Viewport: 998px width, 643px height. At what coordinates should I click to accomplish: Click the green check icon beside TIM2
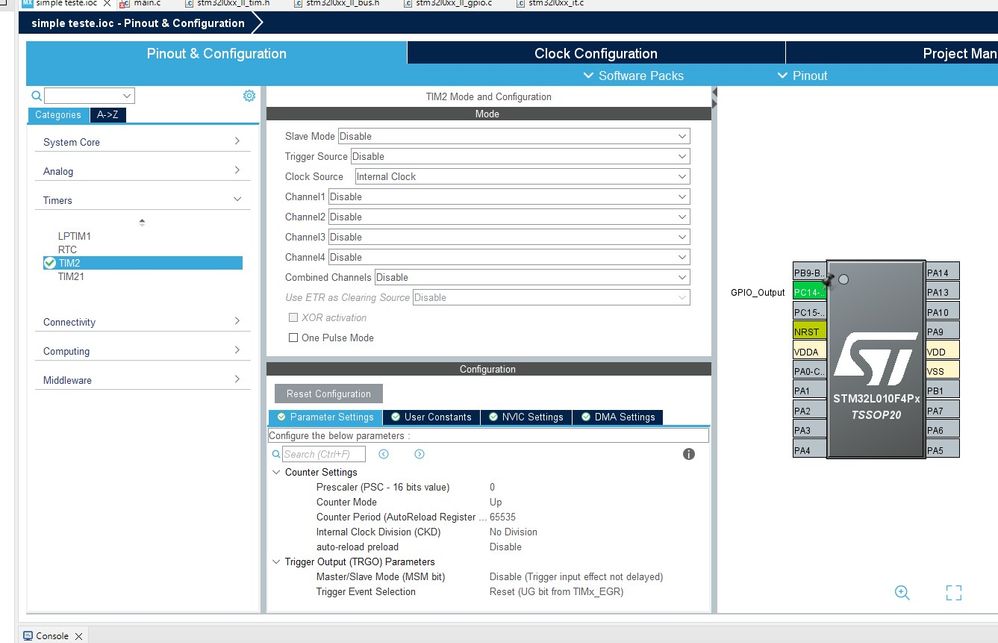tap(50, 263)
